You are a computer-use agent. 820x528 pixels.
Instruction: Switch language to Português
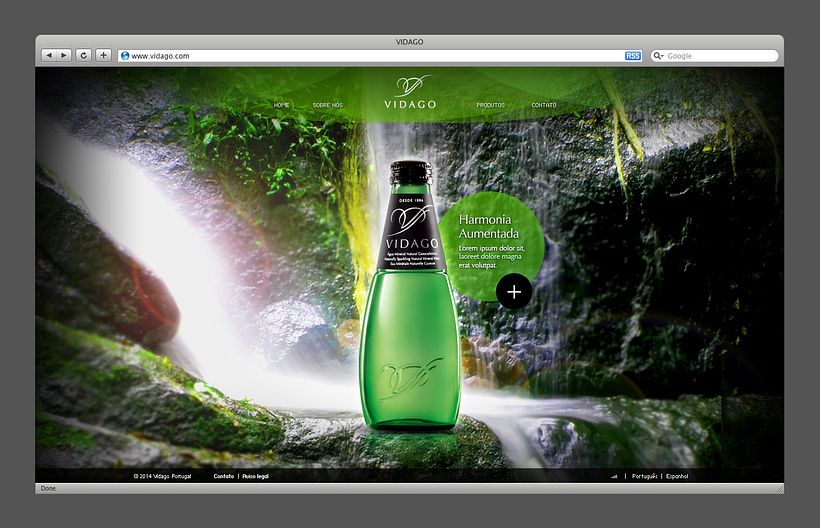pyautogui.click(x=644, y=476)
